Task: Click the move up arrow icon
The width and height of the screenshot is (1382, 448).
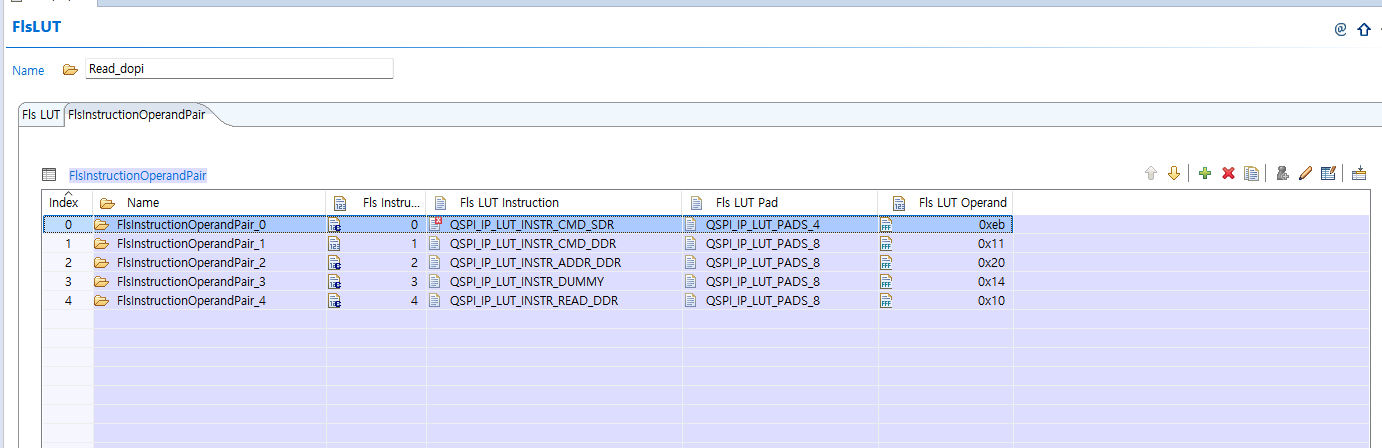Action: coord(1150,173)
